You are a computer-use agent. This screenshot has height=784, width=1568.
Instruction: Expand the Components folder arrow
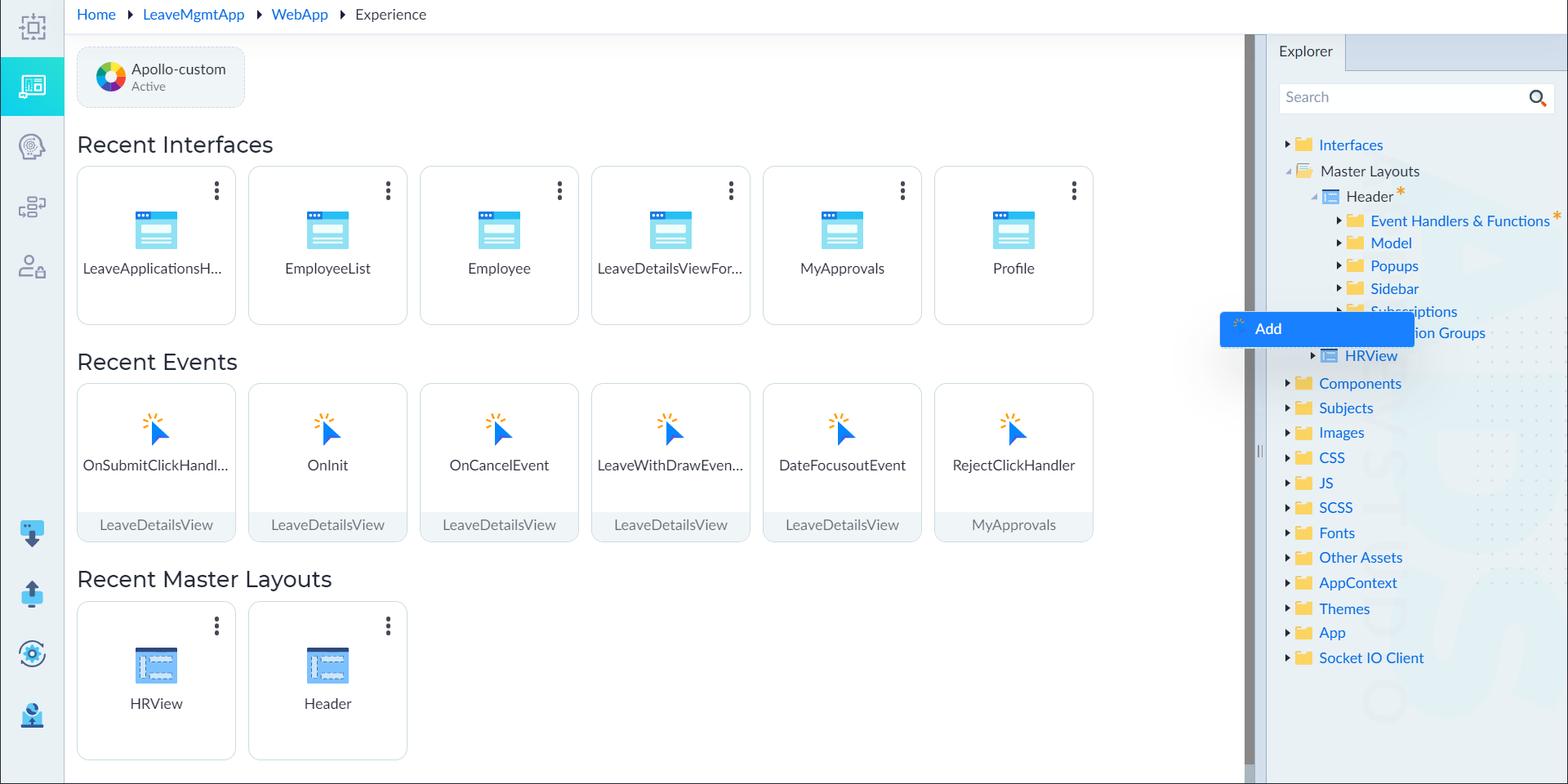(x=1287, y=383)
